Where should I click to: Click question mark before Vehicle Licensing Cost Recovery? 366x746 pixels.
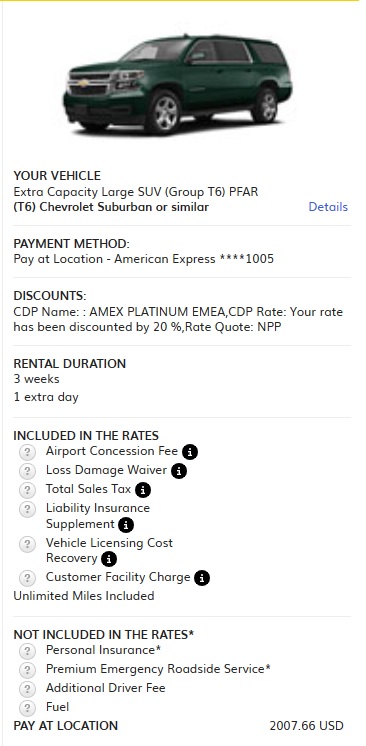point(28,544)
